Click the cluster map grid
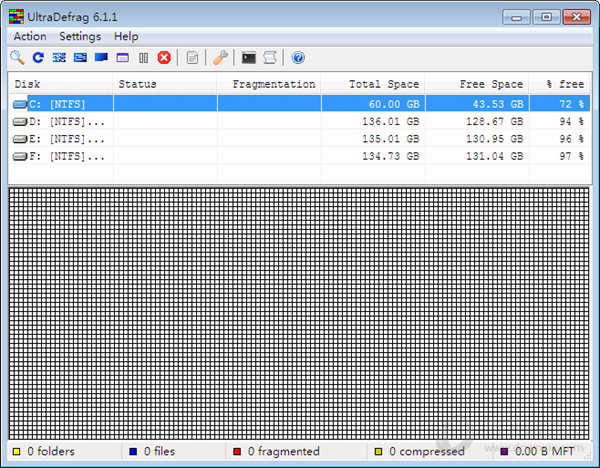This screenshot has height=468, width=600. [x=299, y=313]
